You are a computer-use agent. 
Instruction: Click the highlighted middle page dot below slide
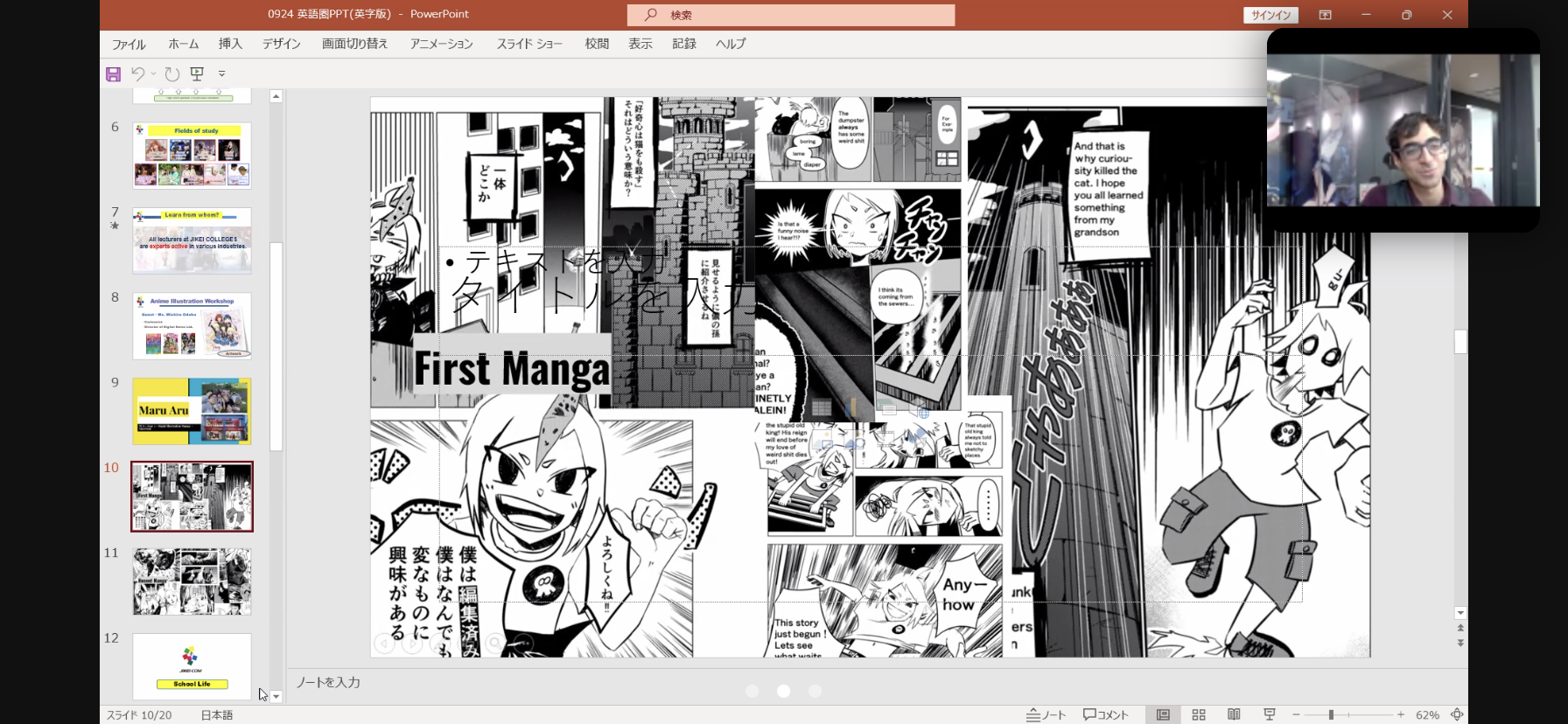(x=783, y=691)
